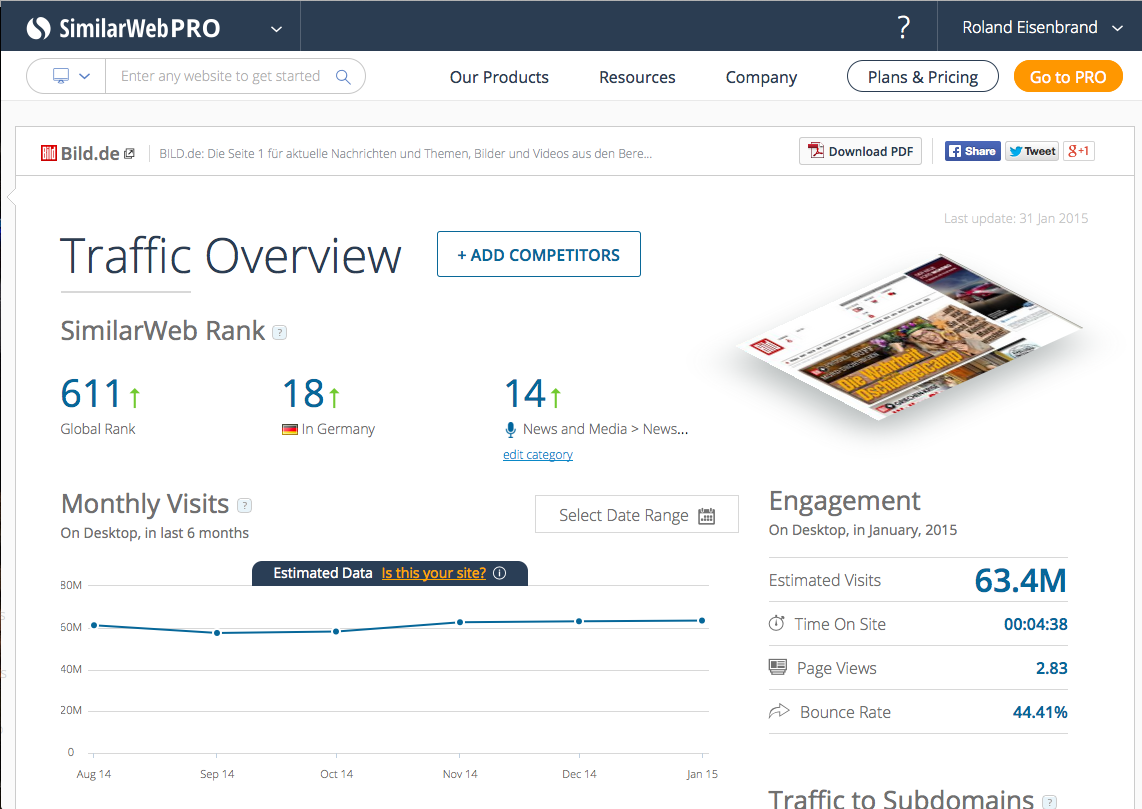The height and width of the screenshot is (809, 1142).
Task: Open the Our Products menu
Action: [499, 77]
